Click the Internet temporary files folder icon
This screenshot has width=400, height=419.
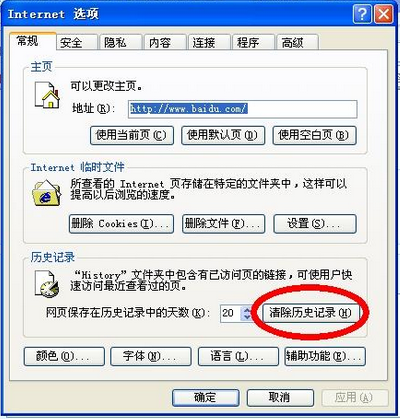pos(47,193)
